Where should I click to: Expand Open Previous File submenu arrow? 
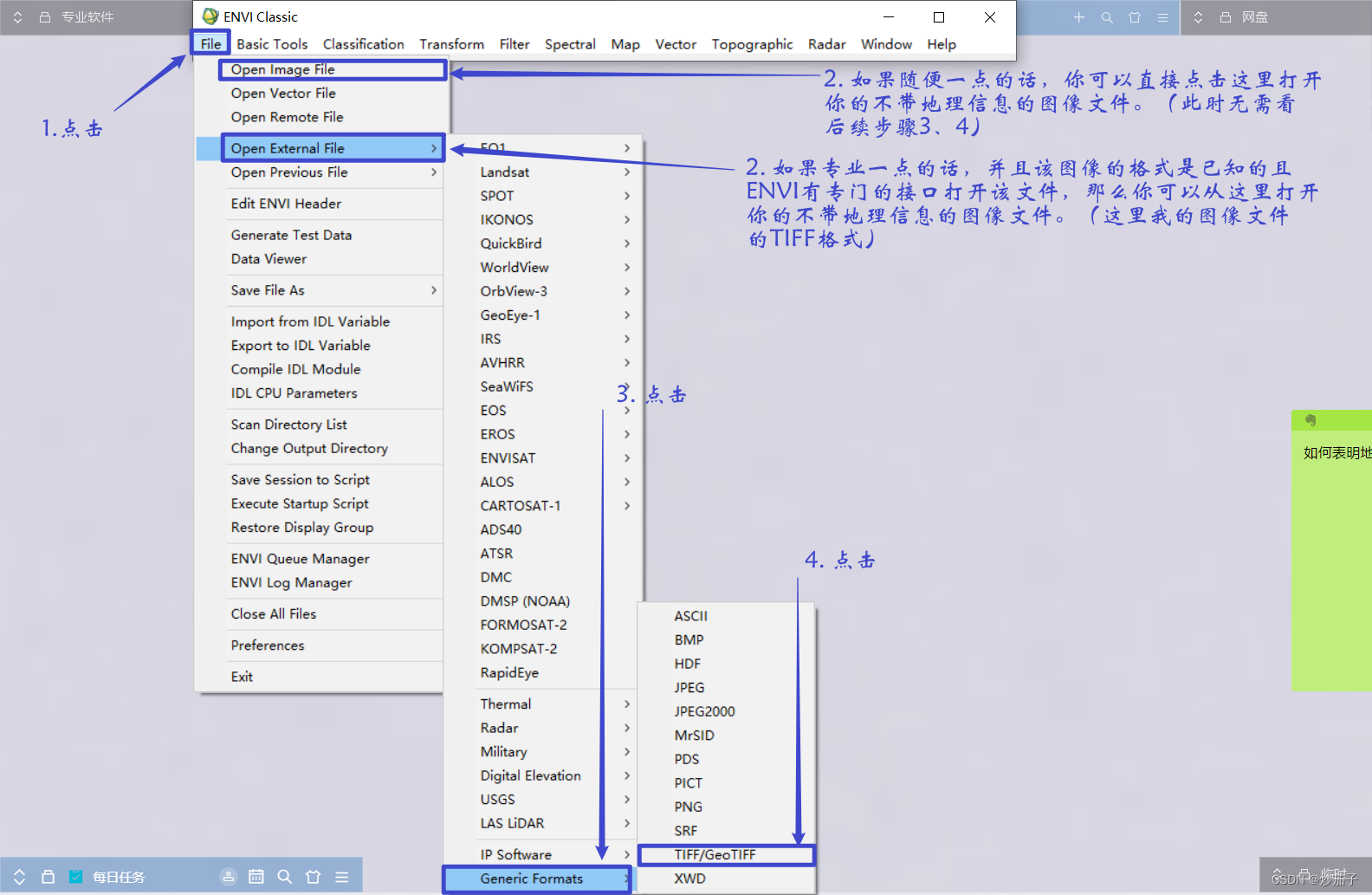tap(434, 172)
